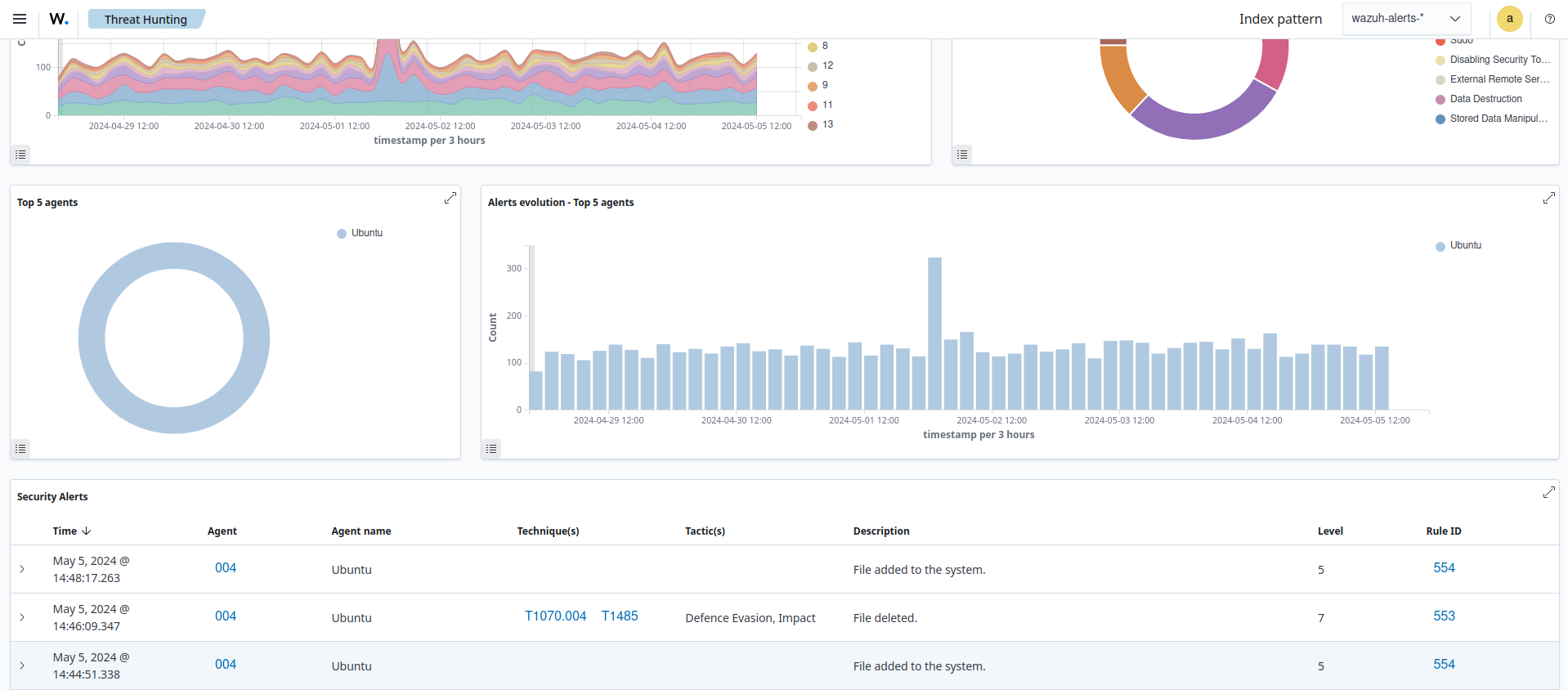
Task: Click the Wazuh logo home icon
Action: (x=59, y=19)
